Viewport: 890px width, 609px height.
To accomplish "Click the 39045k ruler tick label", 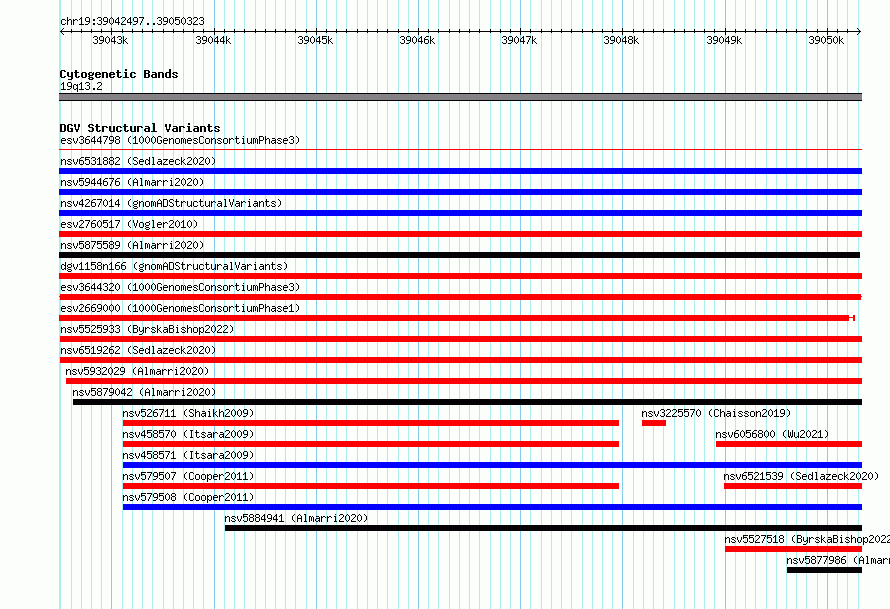I will [x=315, y=40].
